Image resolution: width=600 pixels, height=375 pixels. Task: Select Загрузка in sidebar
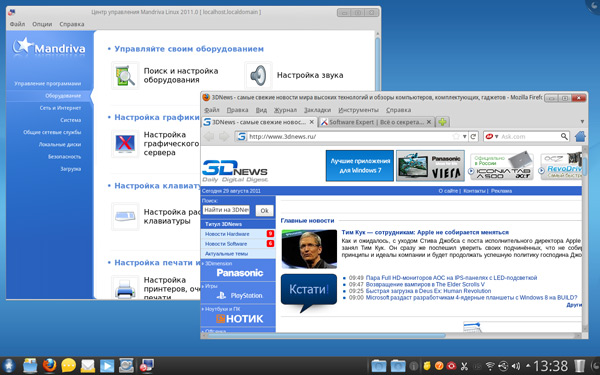coord(70,169)
